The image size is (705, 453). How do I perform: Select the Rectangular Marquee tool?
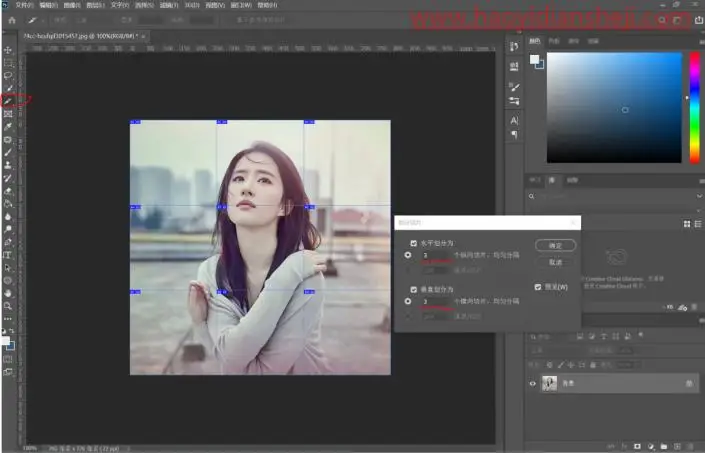pyautogui.click(x=8, y=63)
